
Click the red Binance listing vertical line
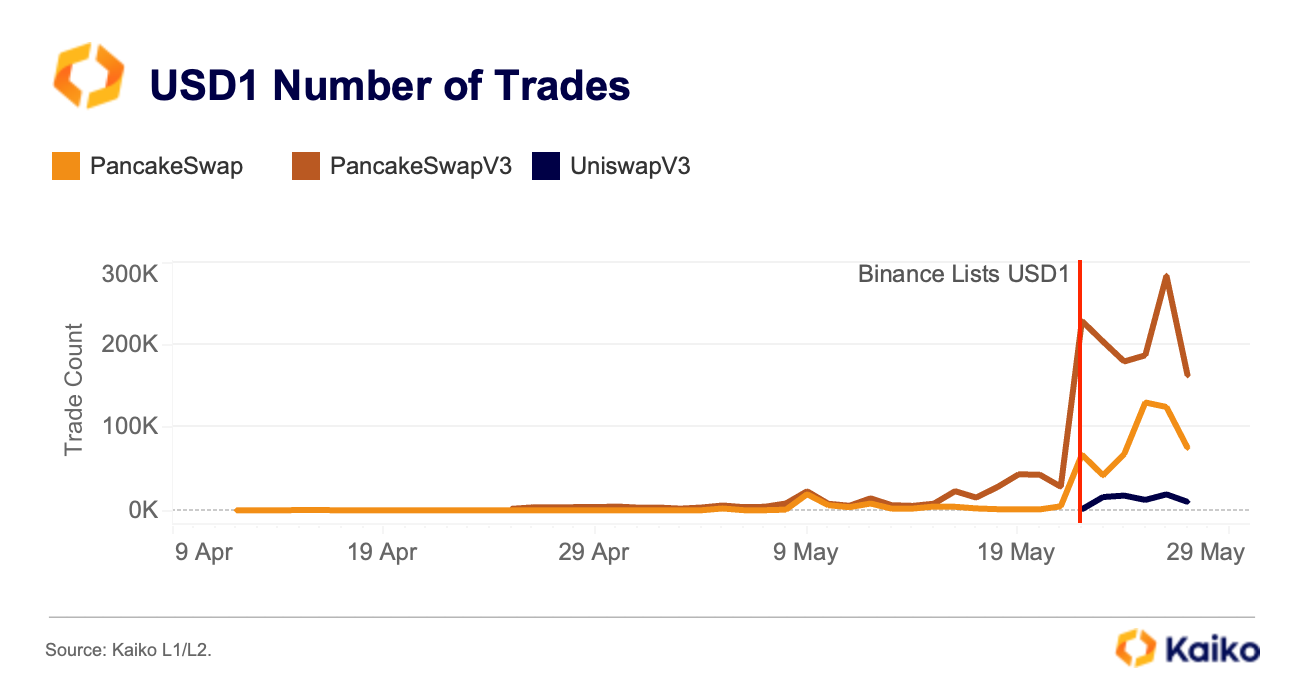coord(1081,400)
